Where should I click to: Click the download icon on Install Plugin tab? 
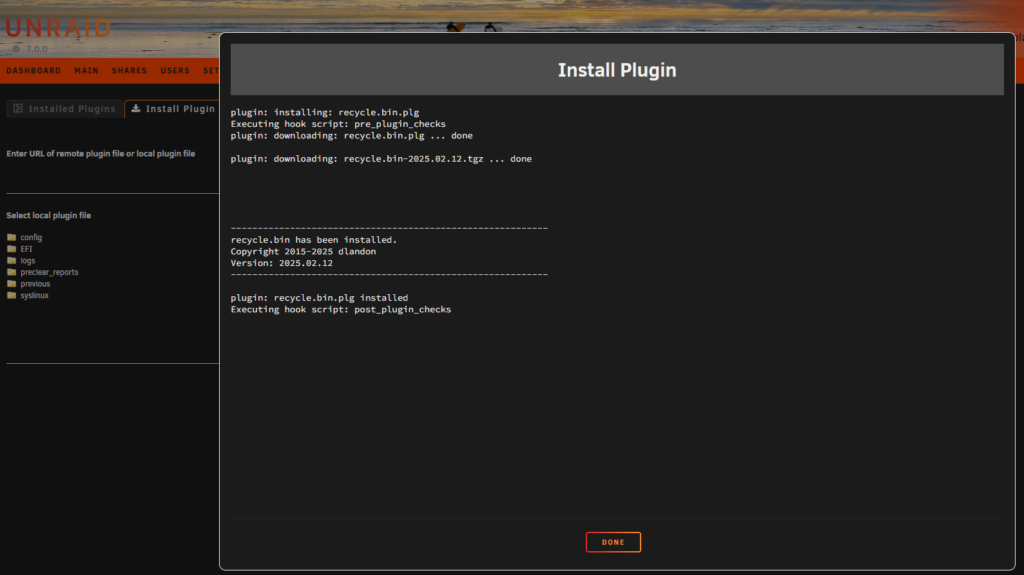pyautogui.click(x=136, y=109)
